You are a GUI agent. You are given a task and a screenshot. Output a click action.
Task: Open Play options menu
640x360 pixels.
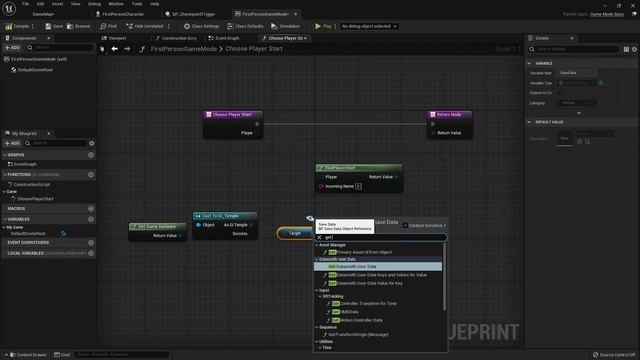(335, 26)
